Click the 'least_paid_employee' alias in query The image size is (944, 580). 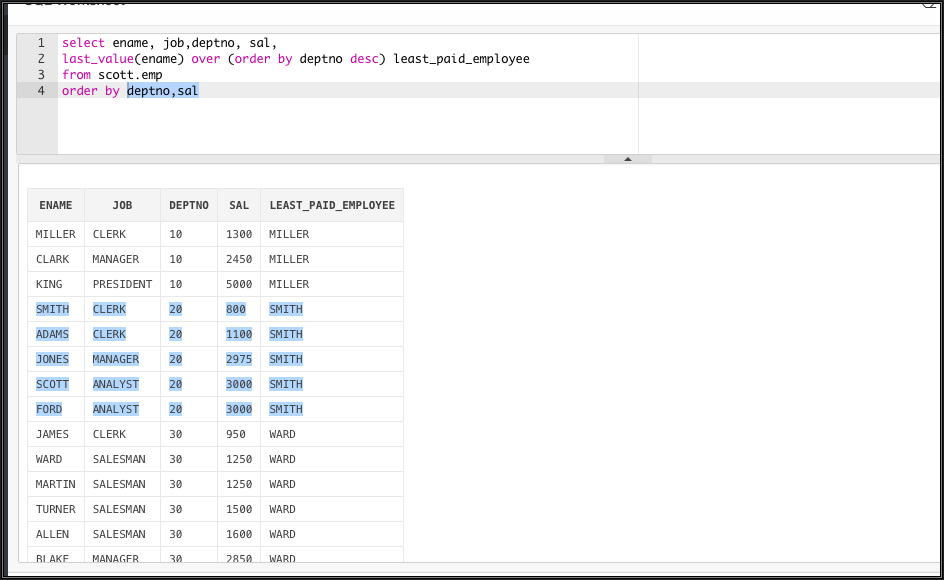461,59
